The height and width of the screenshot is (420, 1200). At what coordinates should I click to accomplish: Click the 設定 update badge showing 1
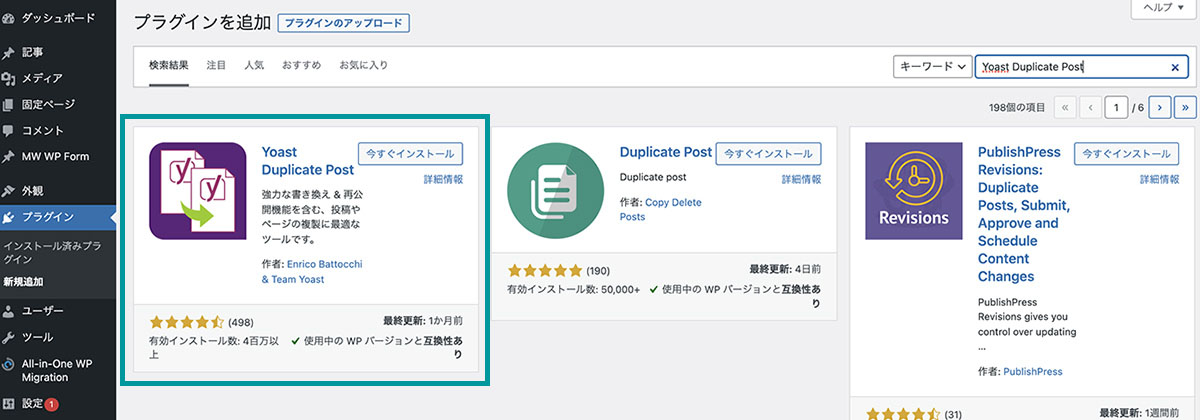(x=51, y=405)
